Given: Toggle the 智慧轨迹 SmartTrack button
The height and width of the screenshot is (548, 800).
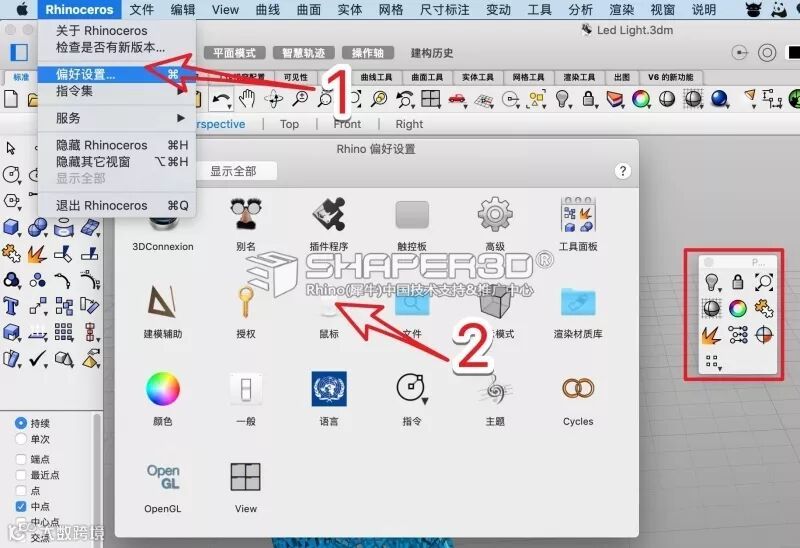Looking at the screenshot, I should pos(304,53).
